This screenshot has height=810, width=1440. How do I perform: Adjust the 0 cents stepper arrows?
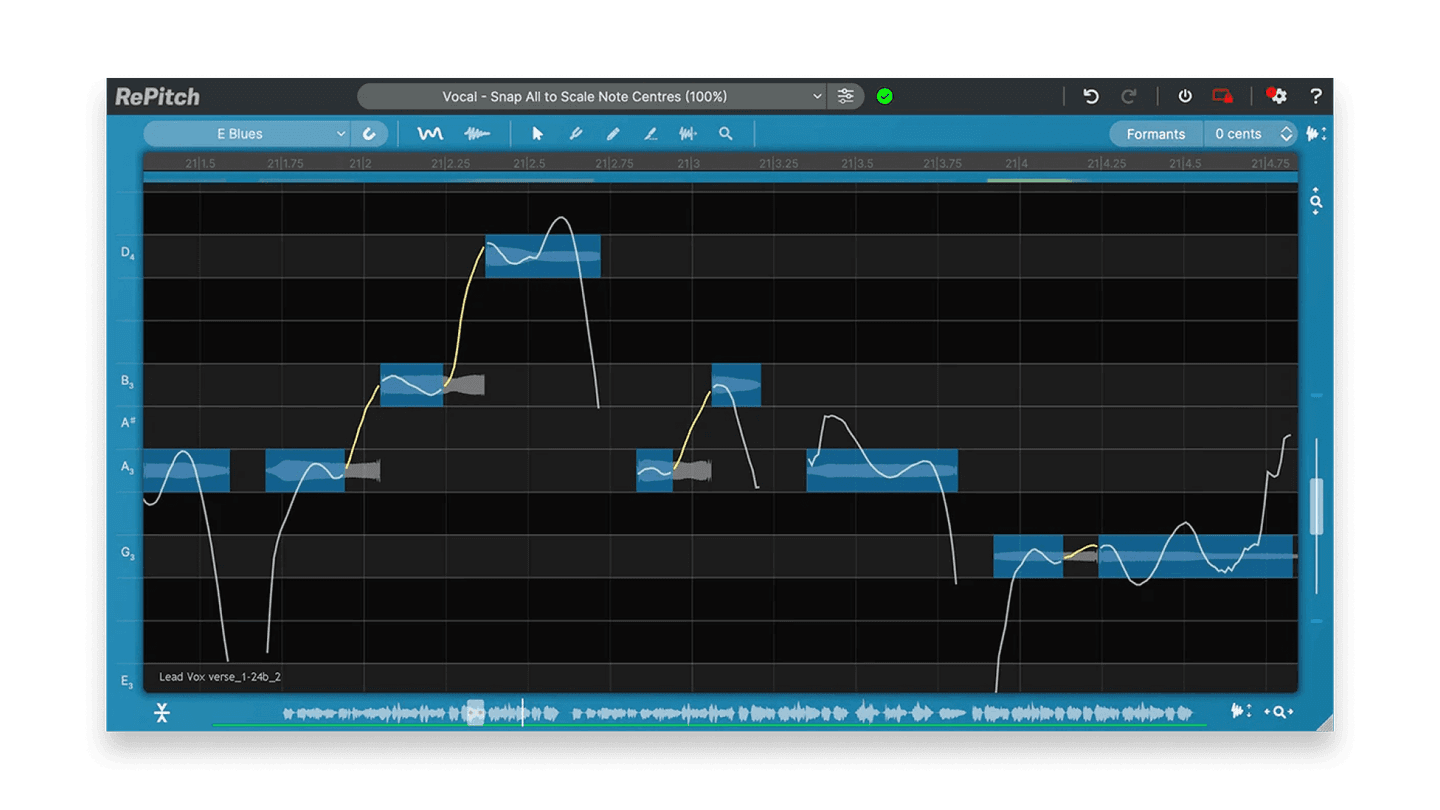(x=1286, y=134)
